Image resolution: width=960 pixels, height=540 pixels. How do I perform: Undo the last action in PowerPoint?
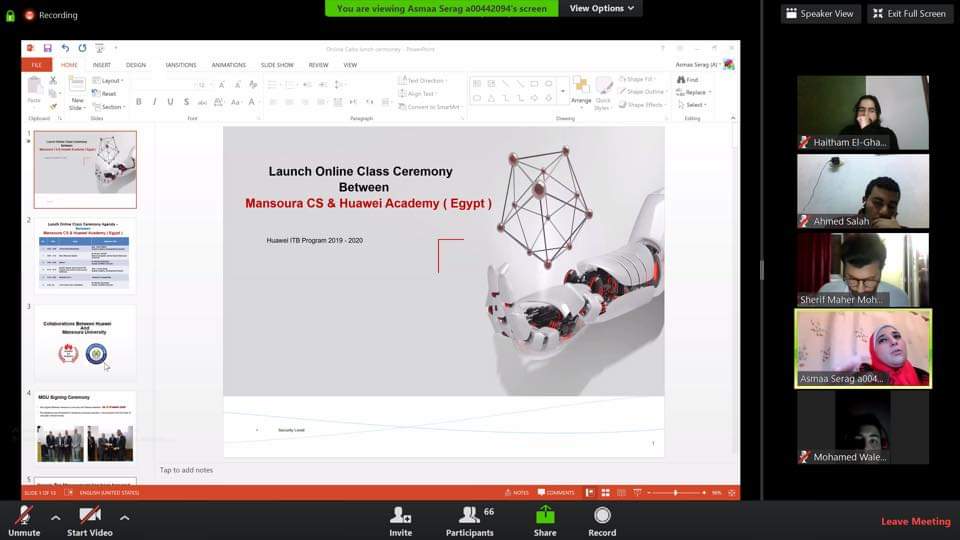[65, 48]
